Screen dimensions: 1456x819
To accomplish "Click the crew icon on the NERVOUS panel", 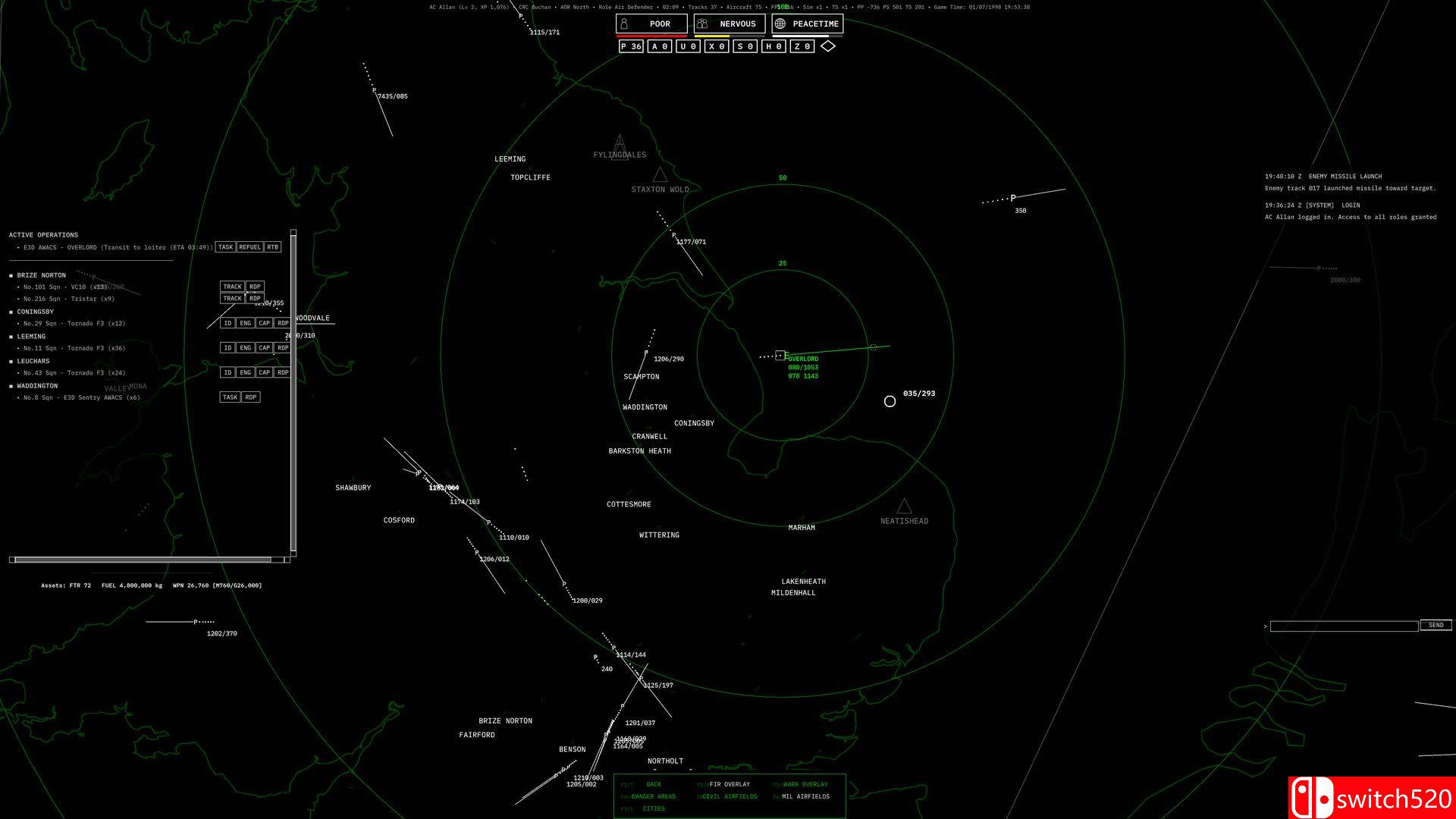I will (704, 24).
